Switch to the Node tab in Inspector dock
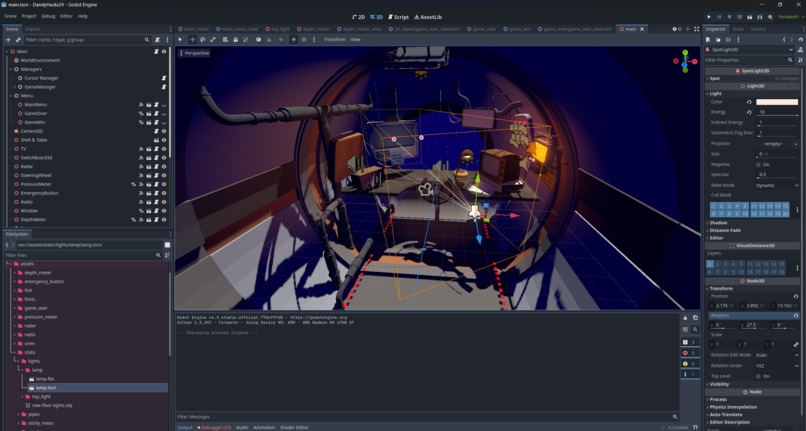This screenshot has height=431, width=806. point(738,29)
